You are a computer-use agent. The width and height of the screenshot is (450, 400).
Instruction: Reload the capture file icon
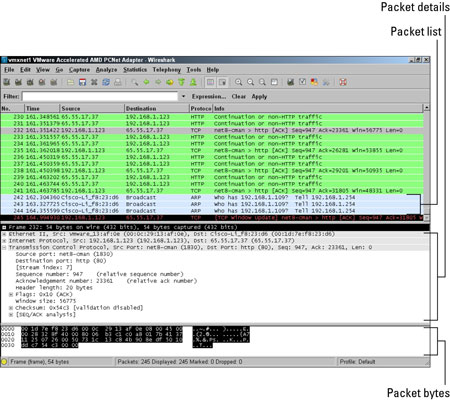(x=106, y=82)
